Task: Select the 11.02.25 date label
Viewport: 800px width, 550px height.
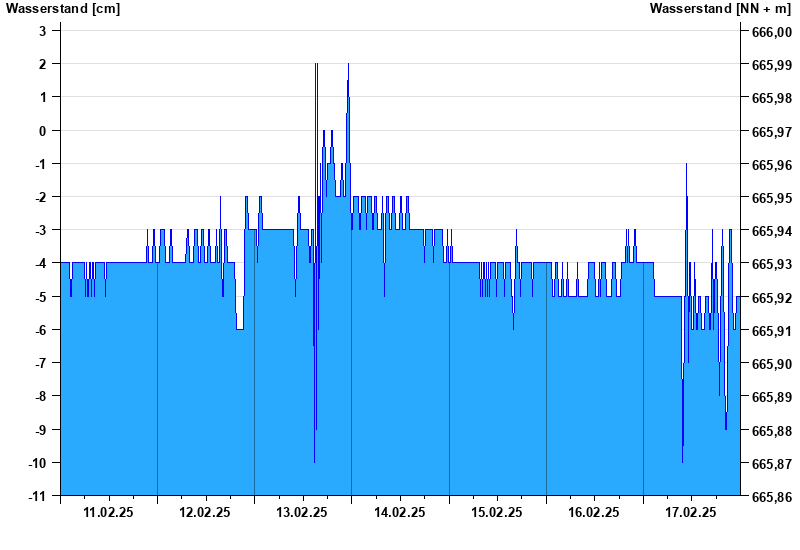Action: (109, 512)
